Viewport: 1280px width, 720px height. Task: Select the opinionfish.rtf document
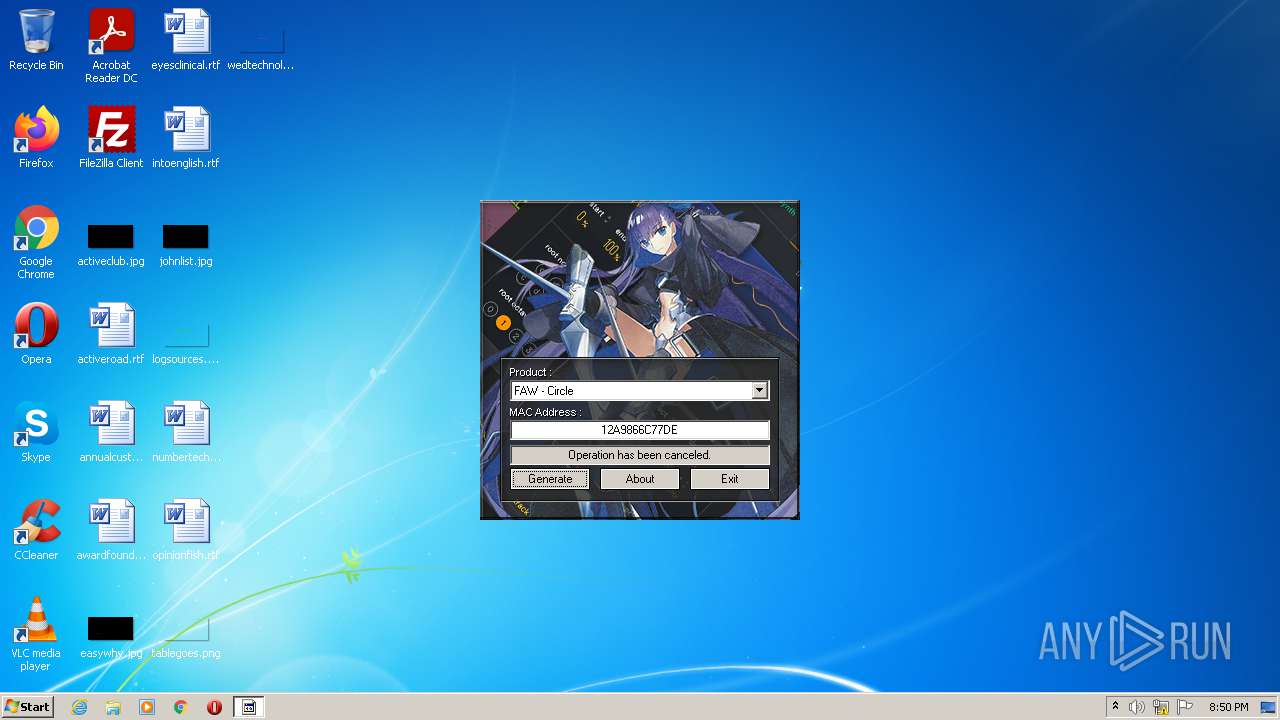[x=186, y=530]
